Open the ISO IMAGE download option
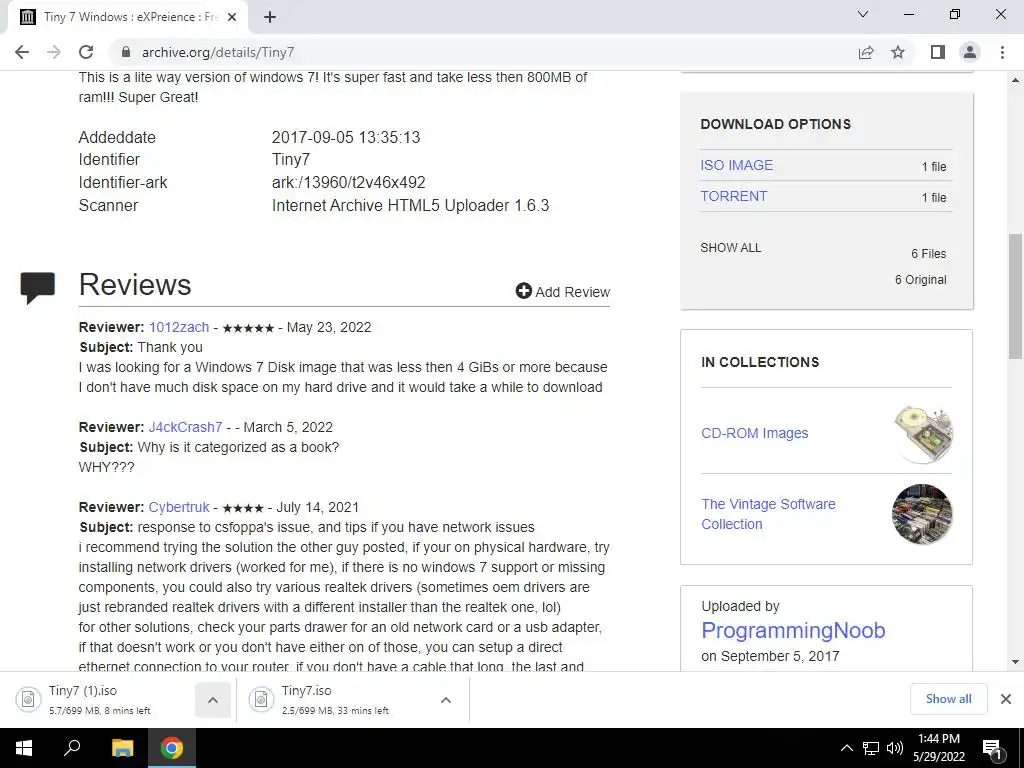 tap(737, 165)
